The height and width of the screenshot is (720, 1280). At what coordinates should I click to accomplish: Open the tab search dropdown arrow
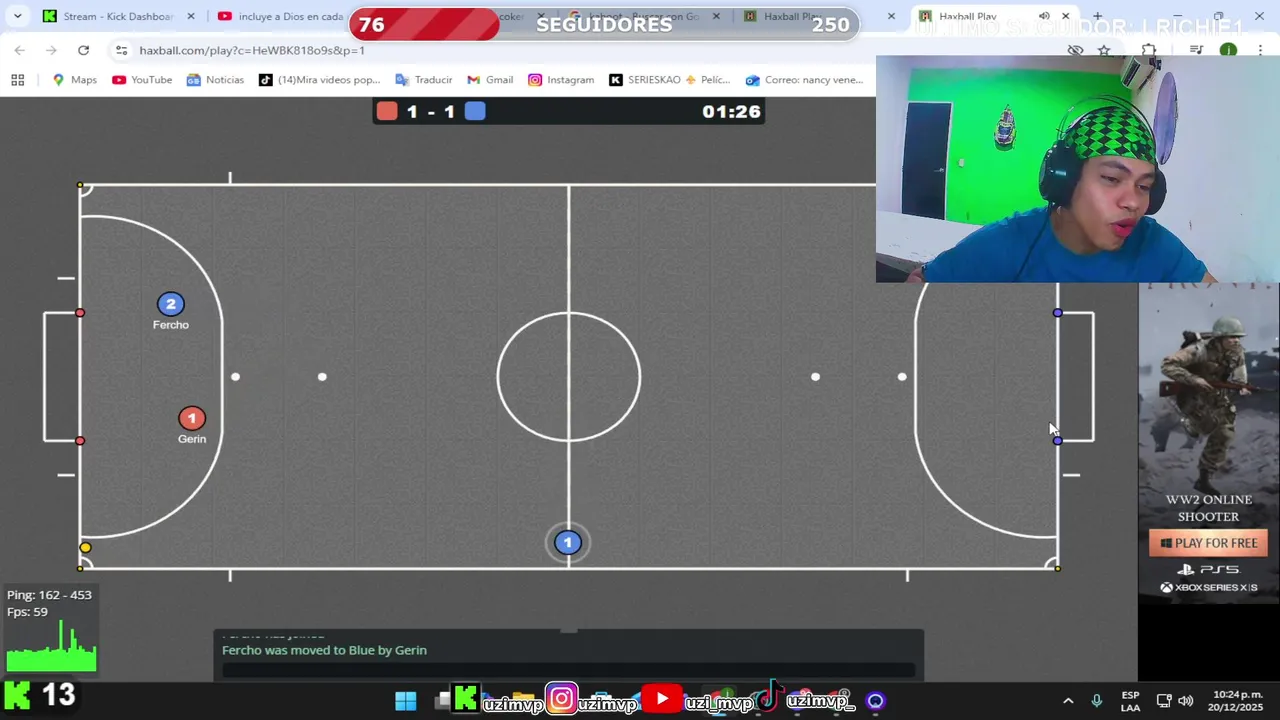[x=17, y=16]
